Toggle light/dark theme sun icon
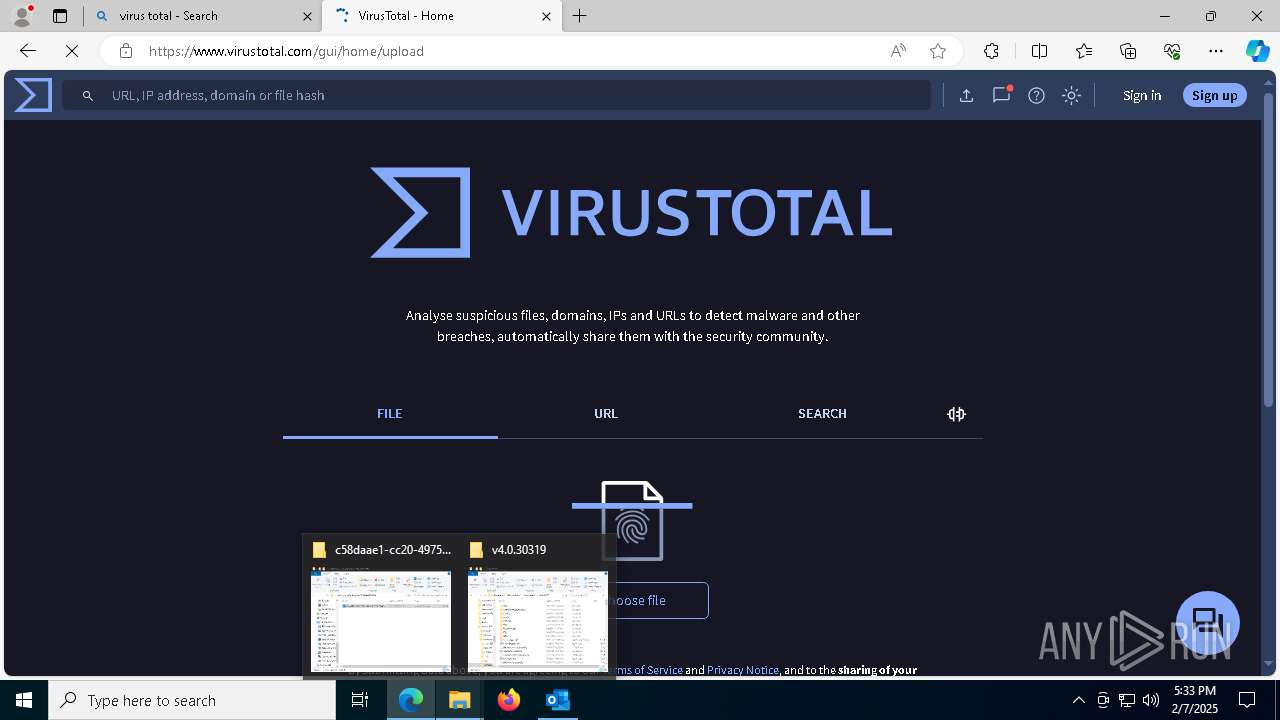 (x=1071, y=95)
